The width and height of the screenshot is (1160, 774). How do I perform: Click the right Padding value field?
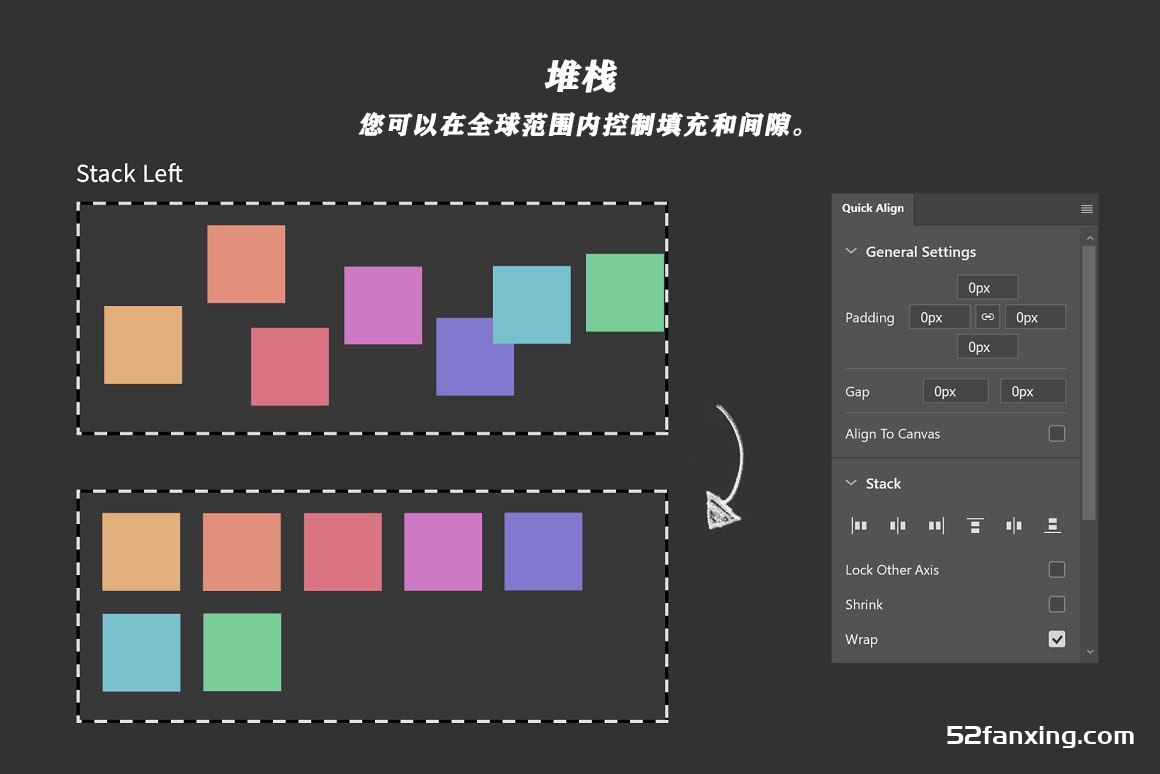click(x=1035, y=317)
